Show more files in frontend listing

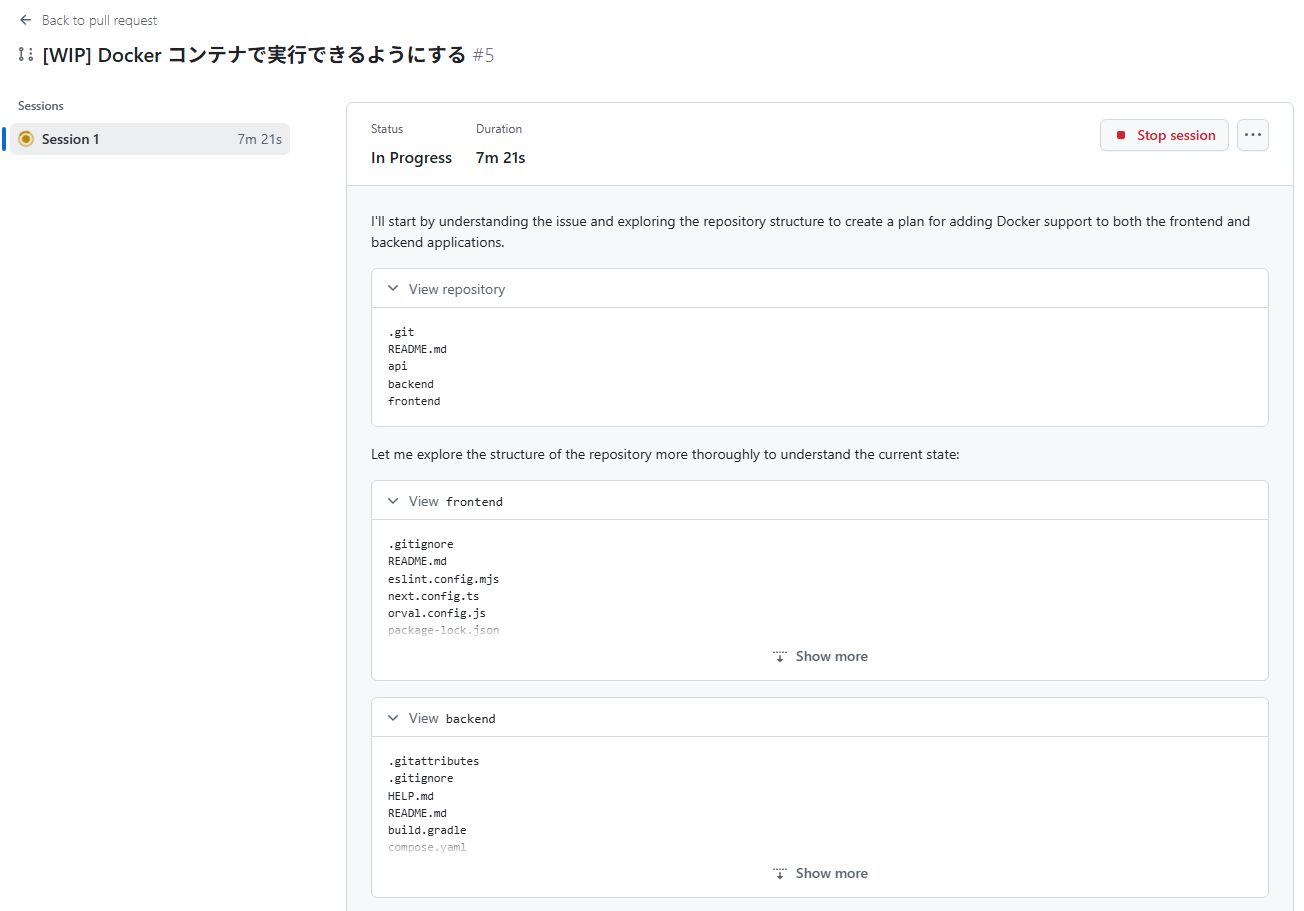(x=831, y=657)
